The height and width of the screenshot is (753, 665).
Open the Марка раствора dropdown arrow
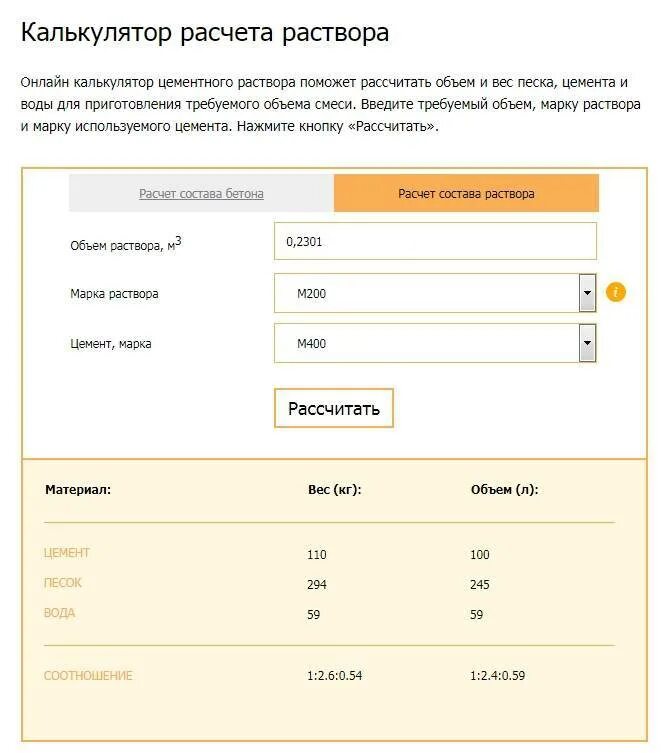point(587,294)
